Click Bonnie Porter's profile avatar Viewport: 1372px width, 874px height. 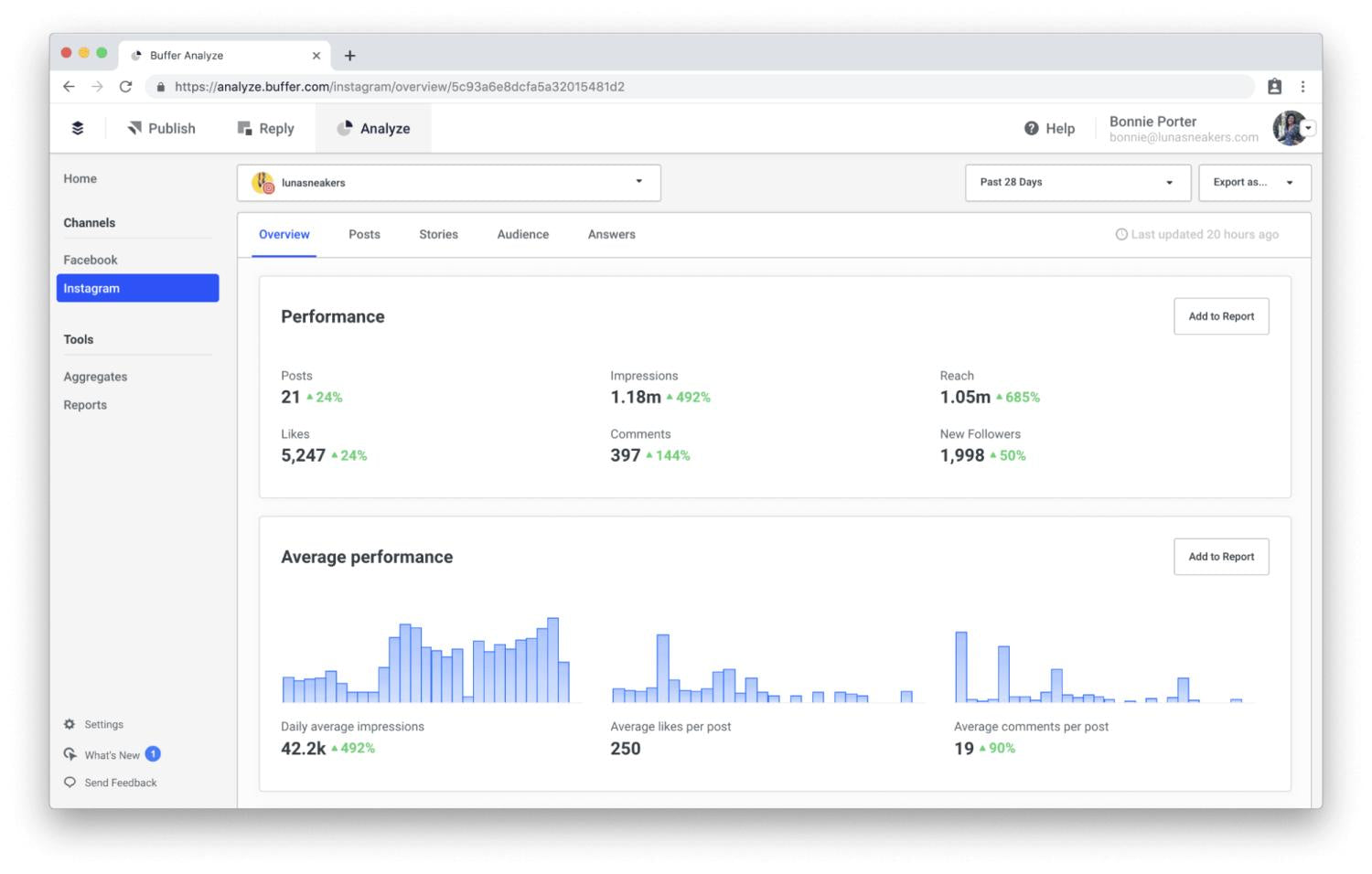click(1290, 129)
